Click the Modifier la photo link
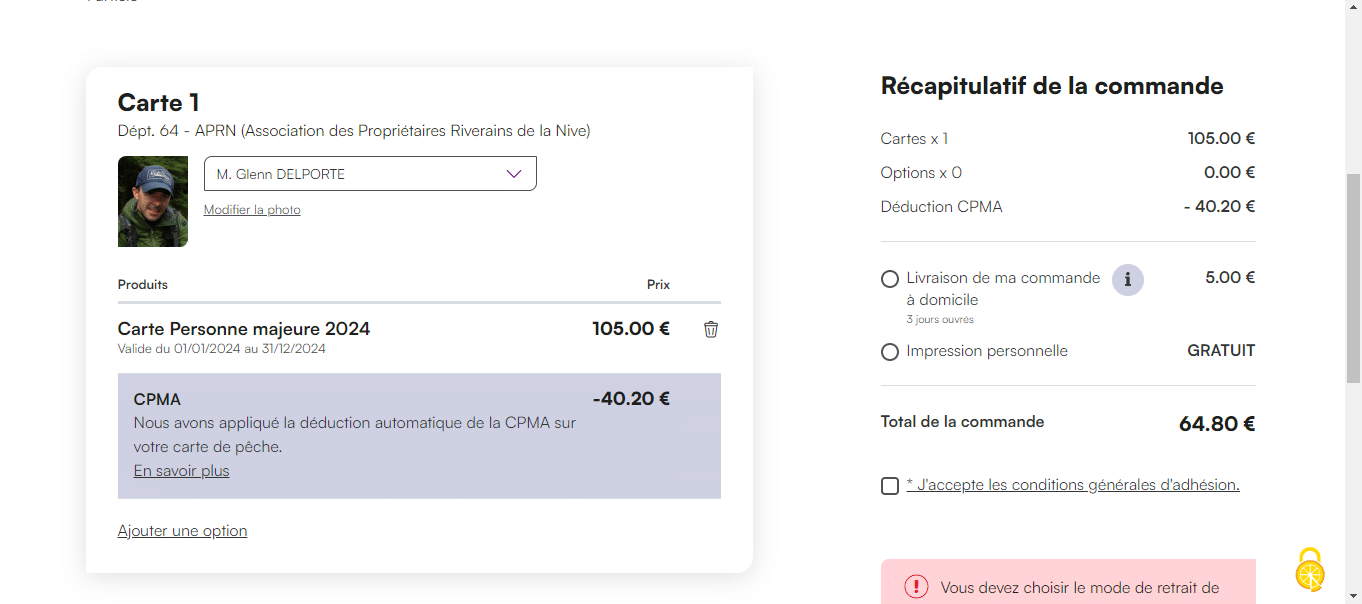 252,210
